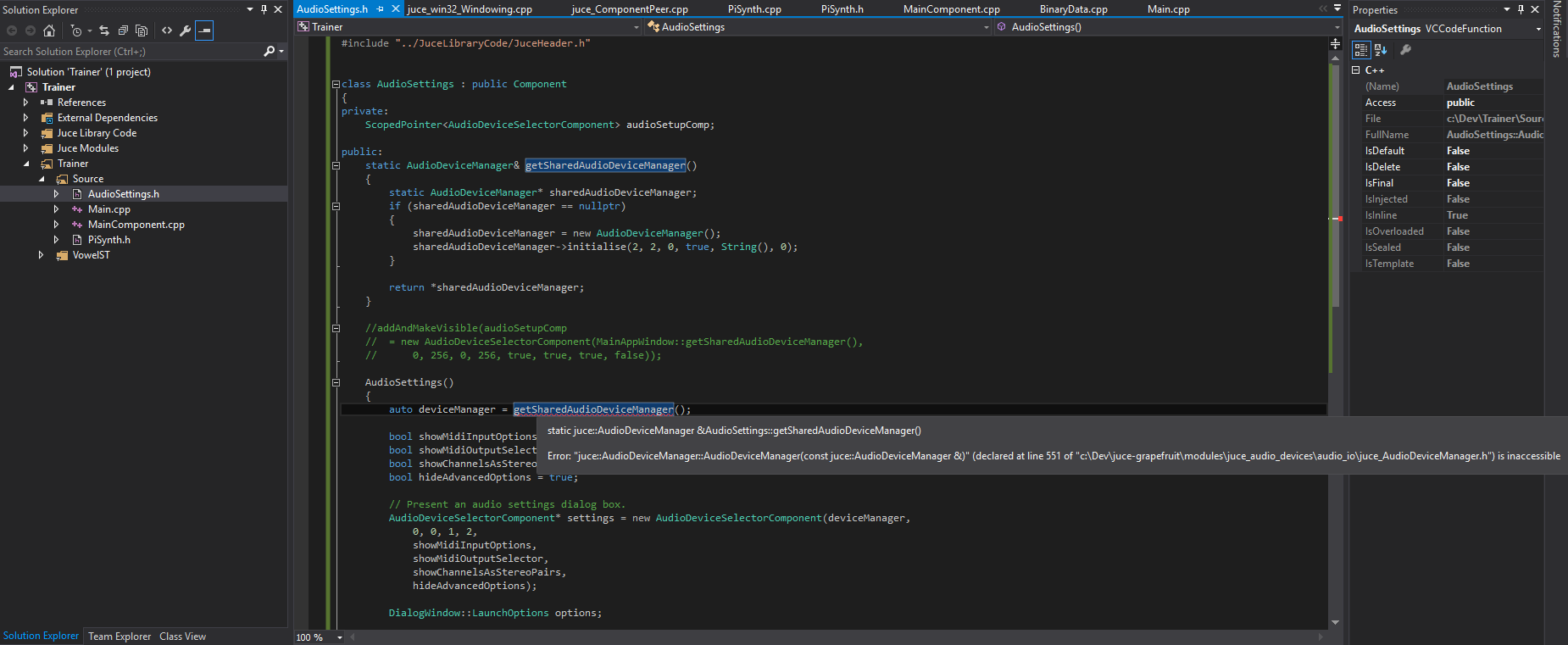Focus the Search Solution Explorer field
1568x645 pixels.
131,52
